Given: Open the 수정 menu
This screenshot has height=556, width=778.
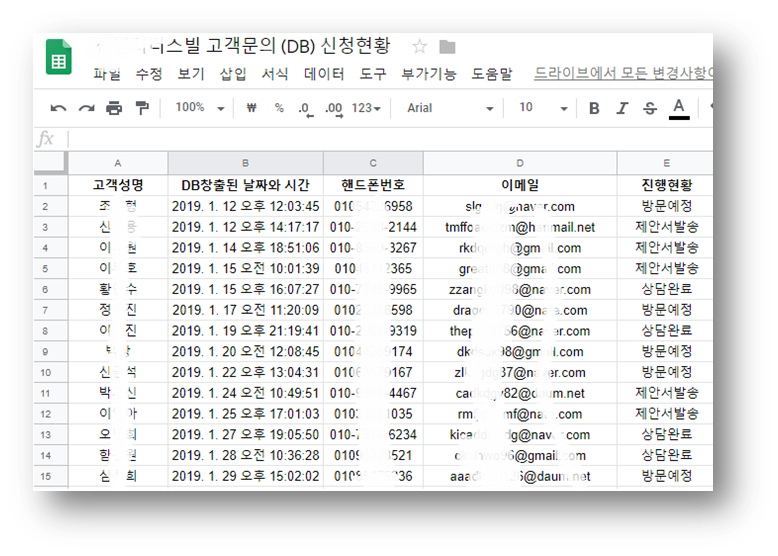Looking at the screenshot, I should pyautogui.click(x=149, y=74).
